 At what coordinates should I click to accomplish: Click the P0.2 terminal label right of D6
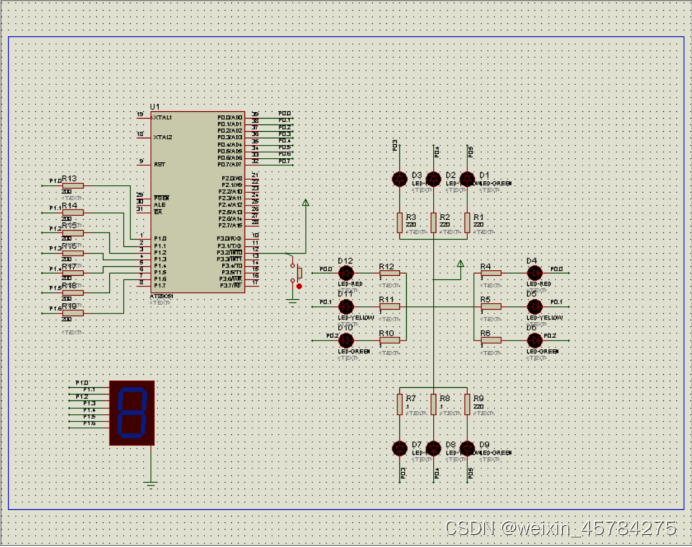550,336
